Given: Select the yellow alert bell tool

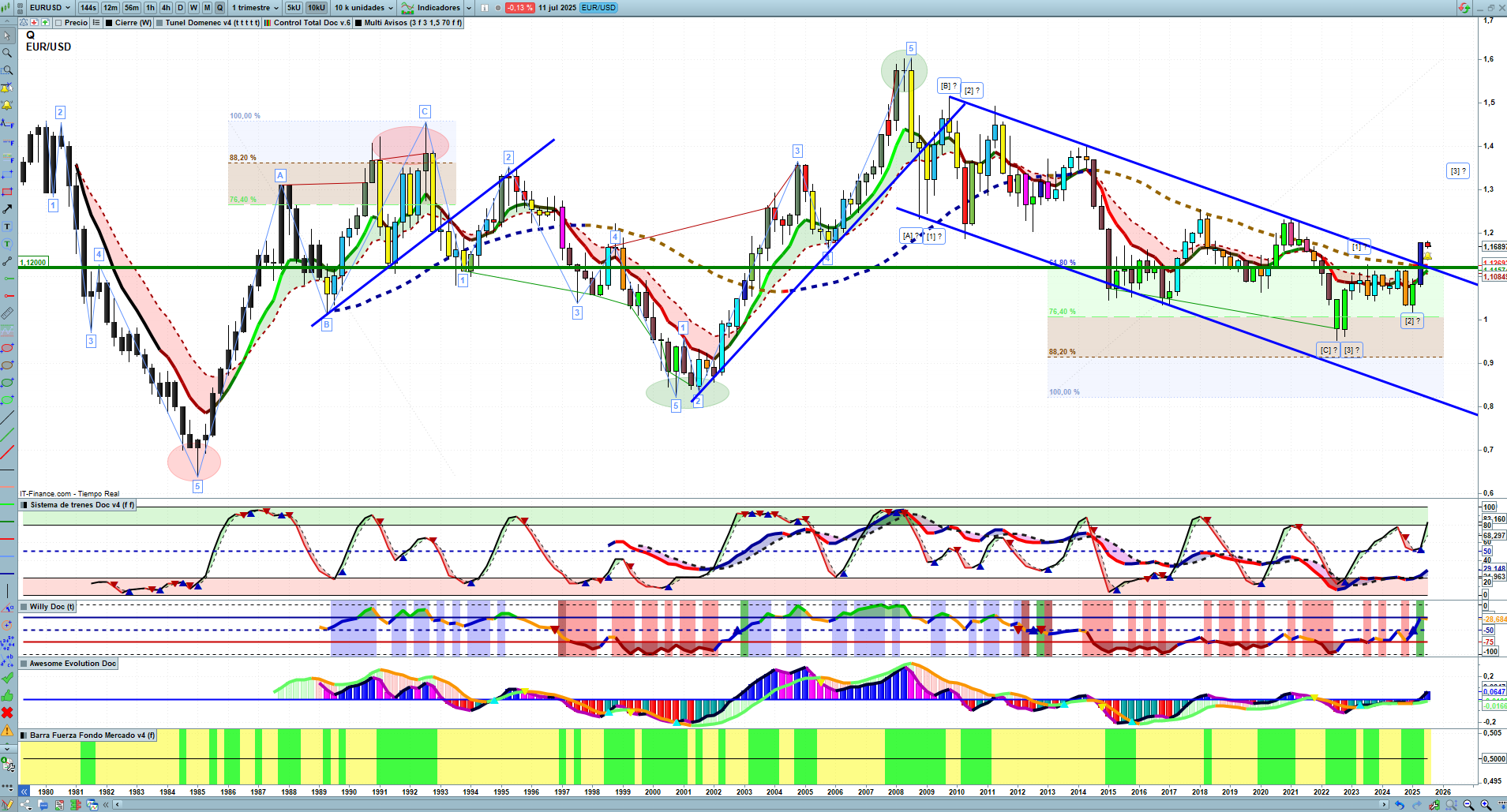Looking at the screenshot, I should coord(7,105).
